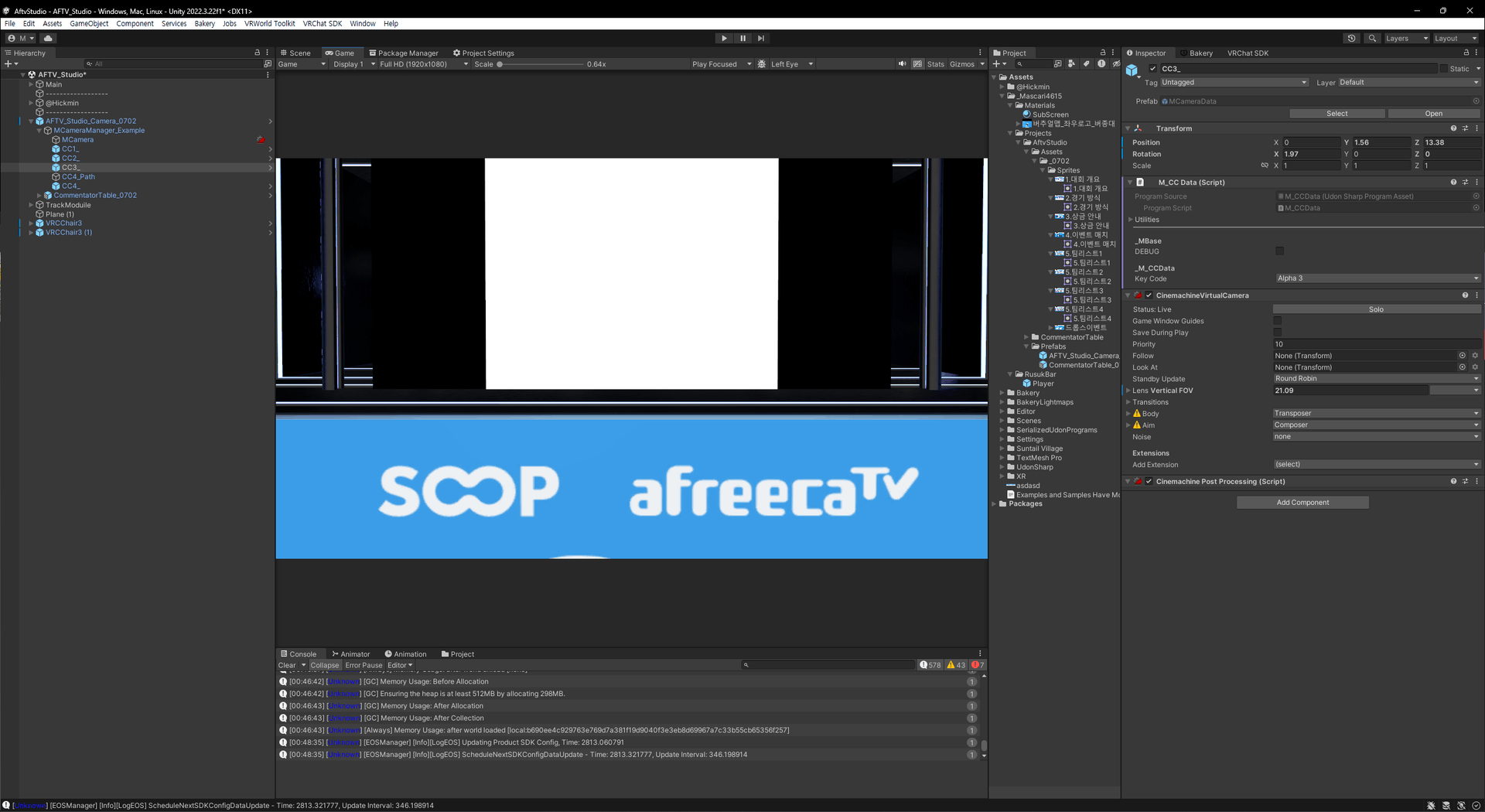The width and height of the screenshot is (1485, 812).
Task: Toggle error messages count 7 in Console
Action: pyautogui.click(x=978, y=665)
